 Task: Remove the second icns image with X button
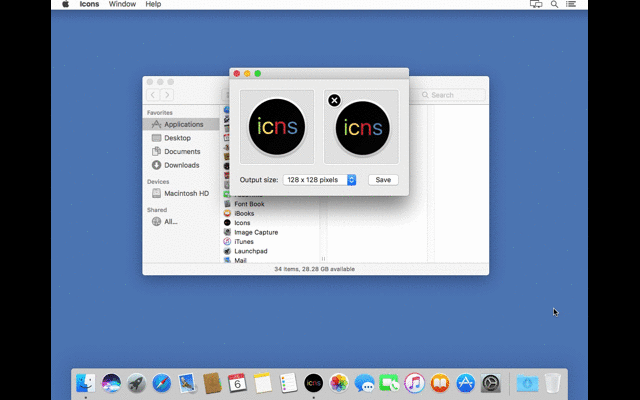pos(334,100)
